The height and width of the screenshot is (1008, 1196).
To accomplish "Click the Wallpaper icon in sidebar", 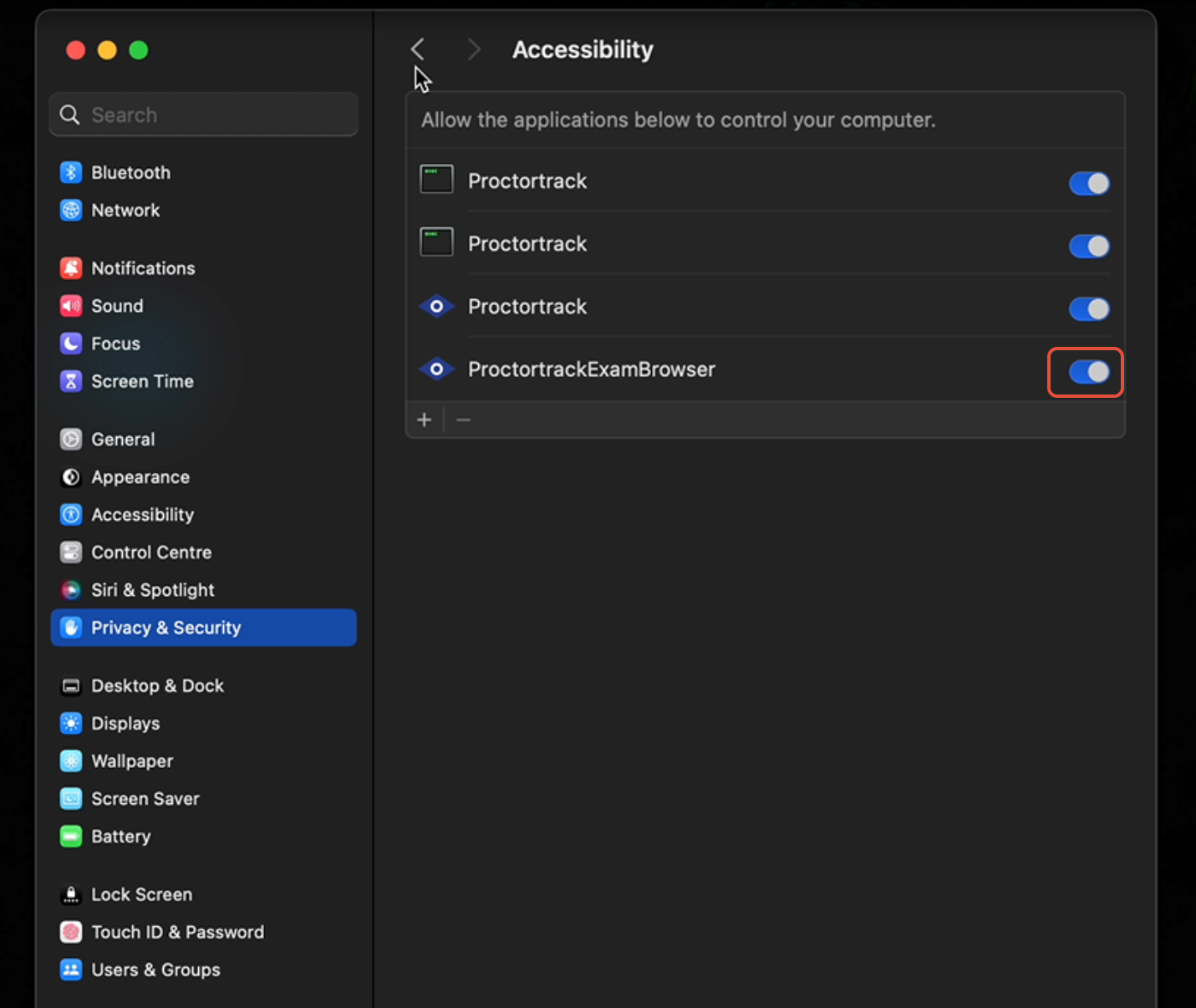I will click(71, 761).
